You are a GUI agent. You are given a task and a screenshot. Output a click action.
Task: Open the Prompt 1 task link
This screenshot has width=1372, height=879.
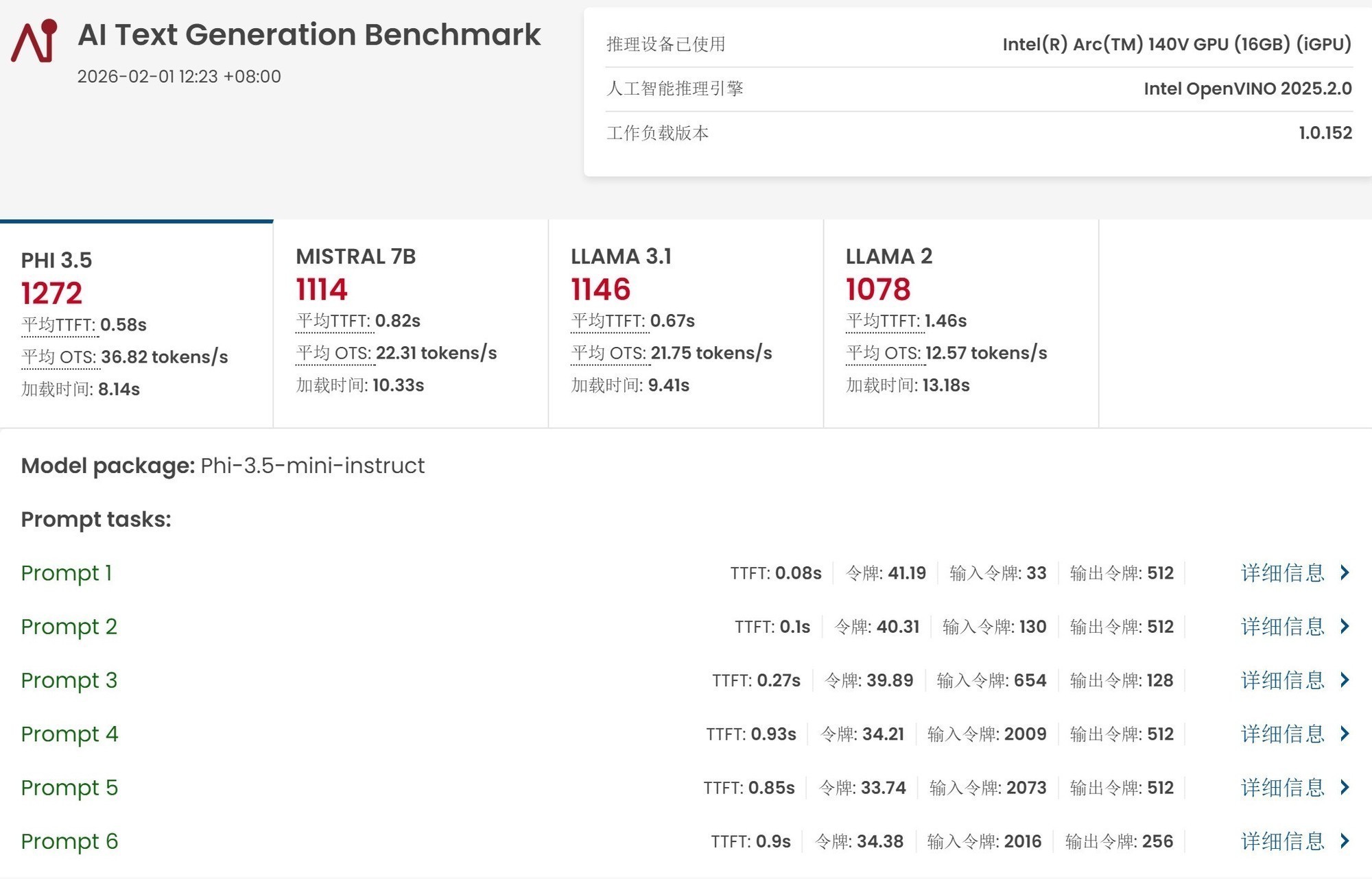(67, 573)
